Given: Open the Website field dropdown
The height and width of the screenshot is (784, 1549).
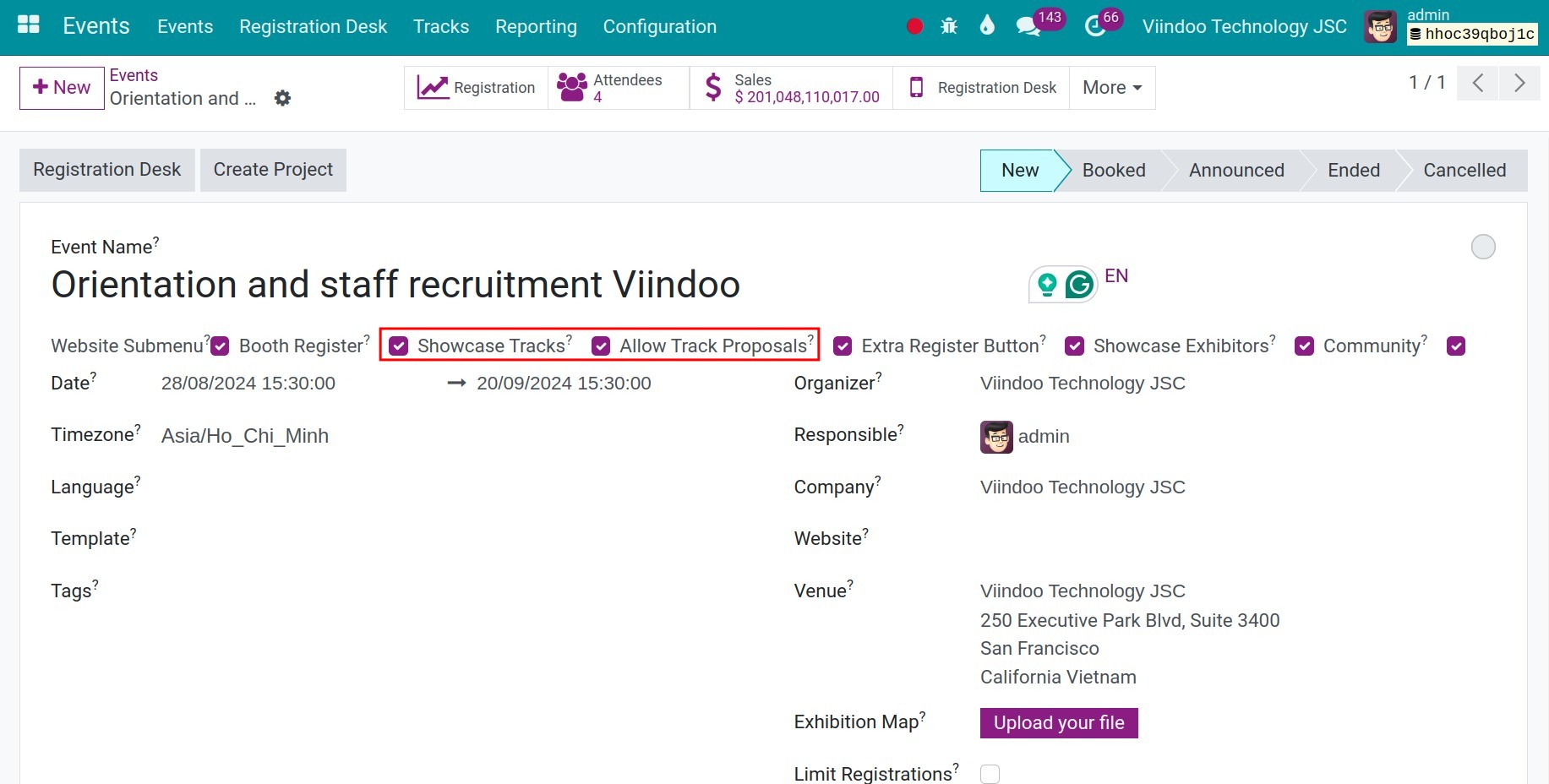Looking at the screenshot, I should pos(1238,539).
